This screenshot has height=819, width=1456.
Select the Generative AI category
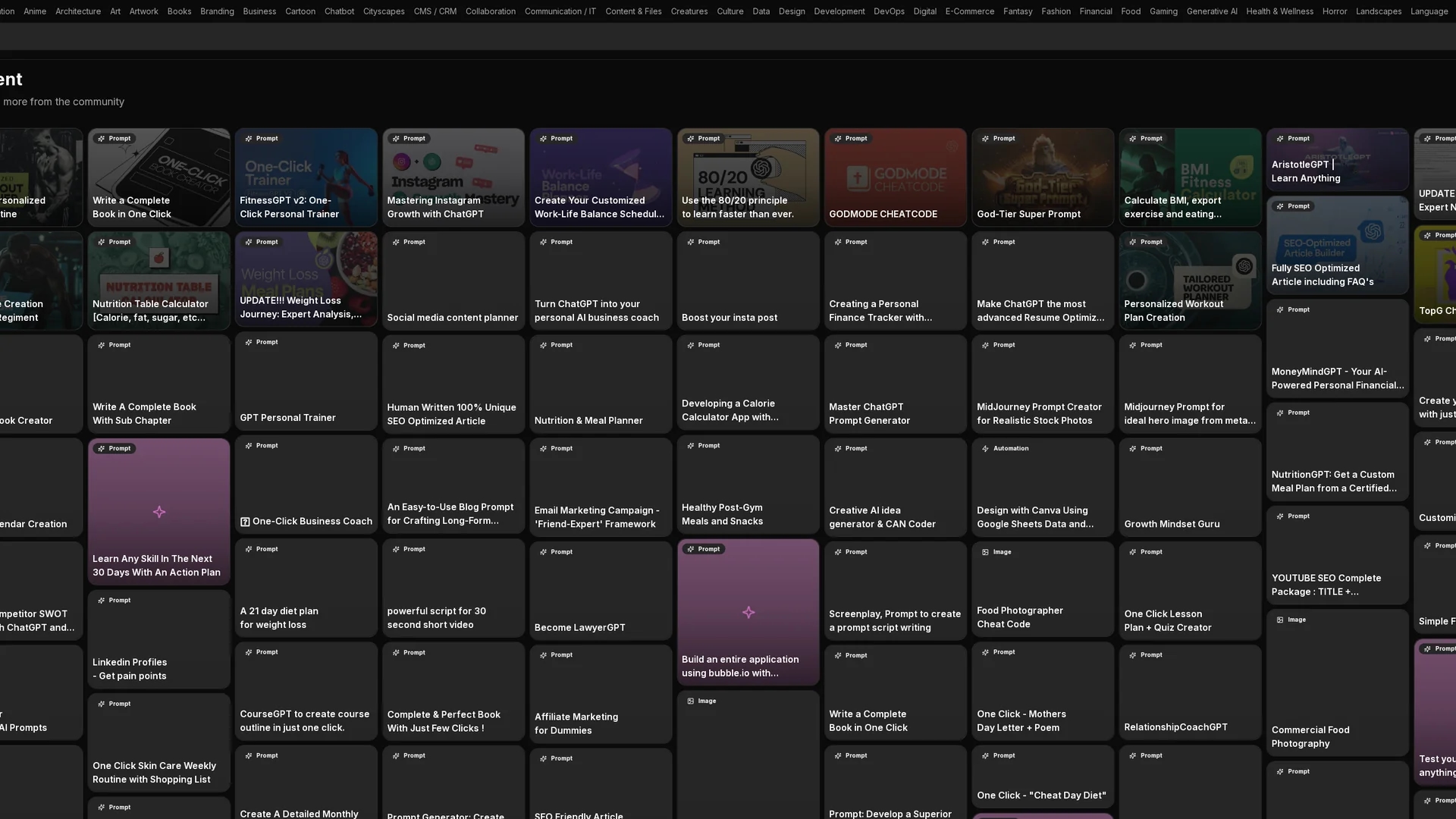click(1211, 11)
